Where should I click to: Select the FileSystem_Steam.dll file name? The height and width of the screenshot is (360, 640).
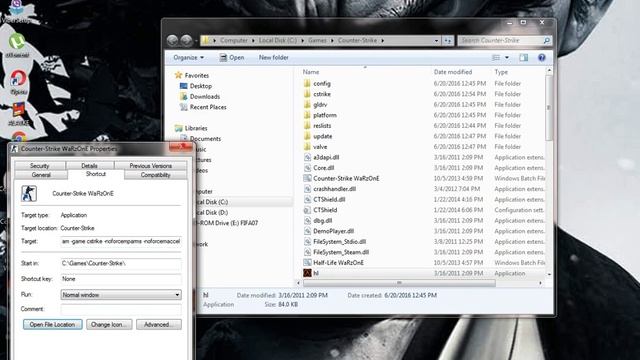tap(341, 252)
